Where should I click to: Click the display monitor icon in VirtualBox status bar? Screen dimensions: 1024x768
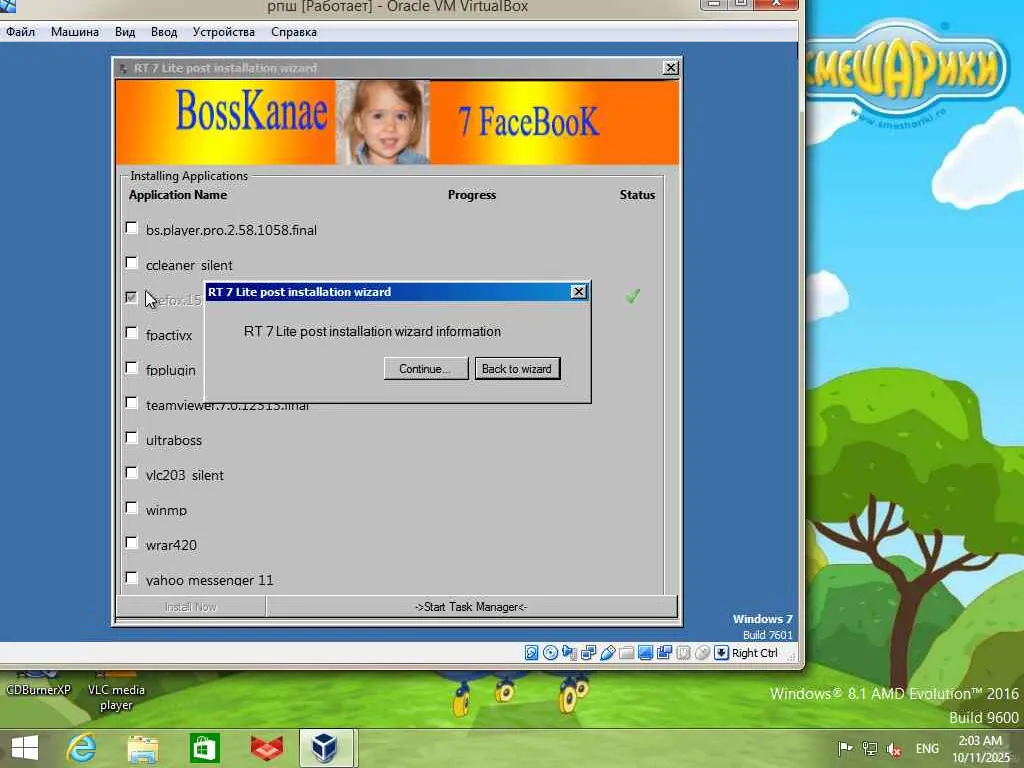click(x=645, y=652)
